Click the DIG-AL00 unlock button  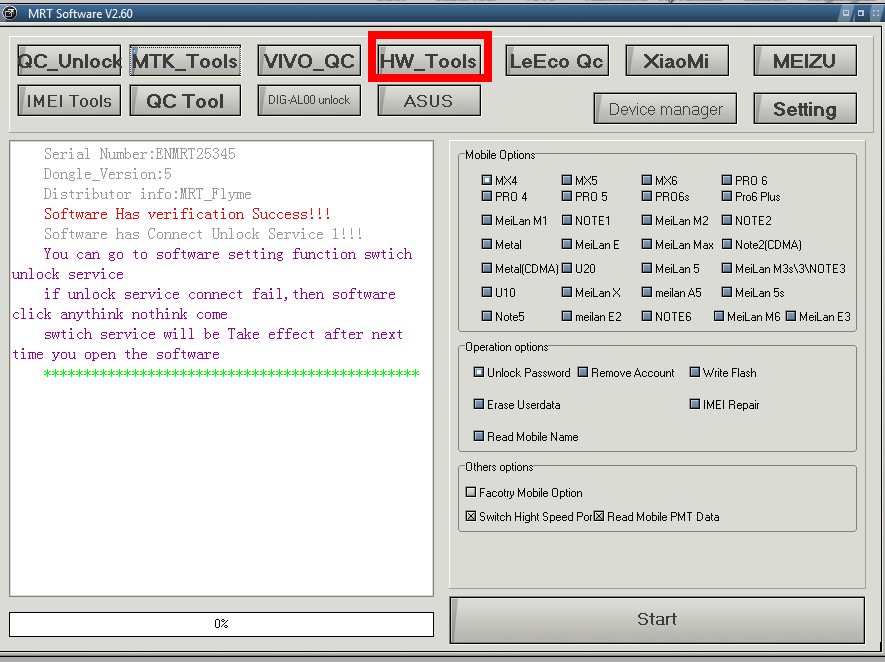point(309,100)
